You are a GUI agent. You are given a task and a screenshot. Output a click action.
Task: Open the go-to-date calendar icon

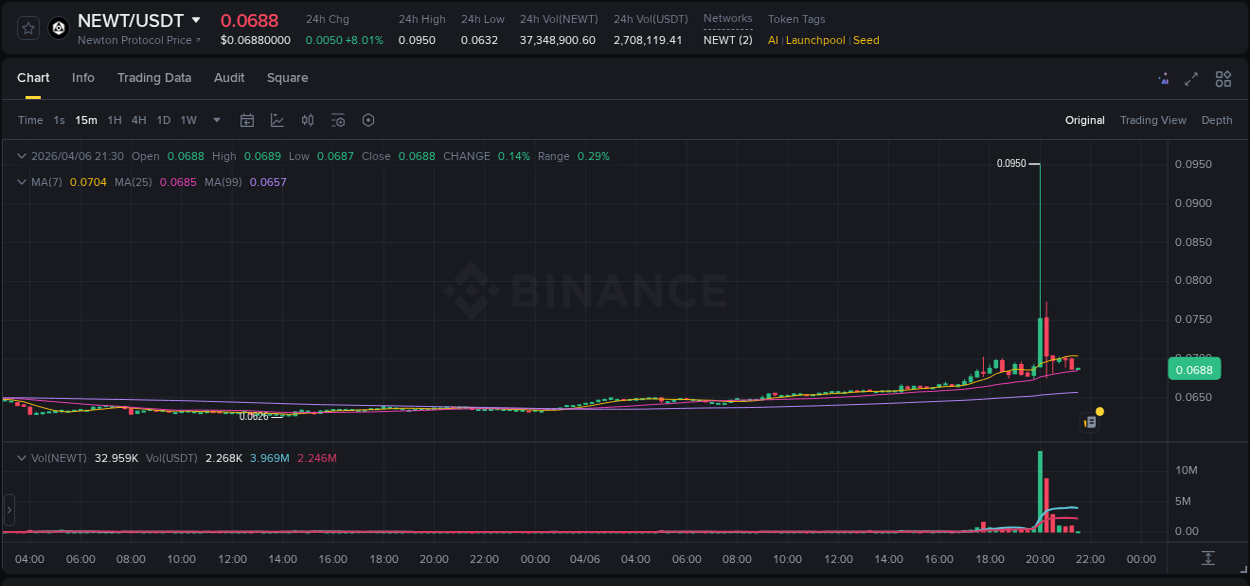pyautogui.click(x=247, y=120)
